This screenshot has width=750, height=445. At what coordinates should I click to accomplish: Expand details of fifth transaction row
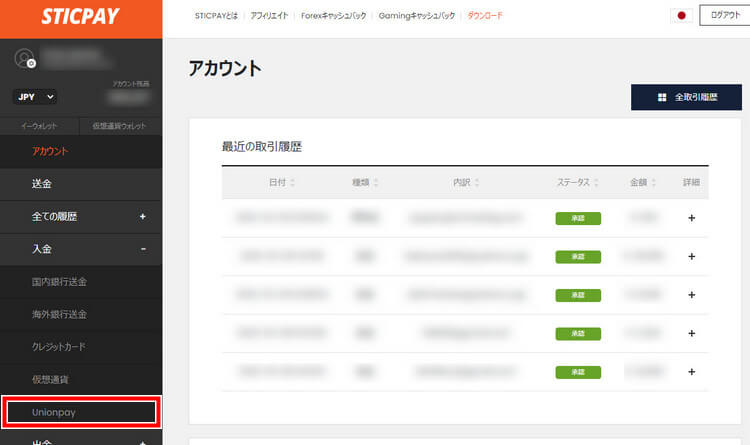point(692,372)
